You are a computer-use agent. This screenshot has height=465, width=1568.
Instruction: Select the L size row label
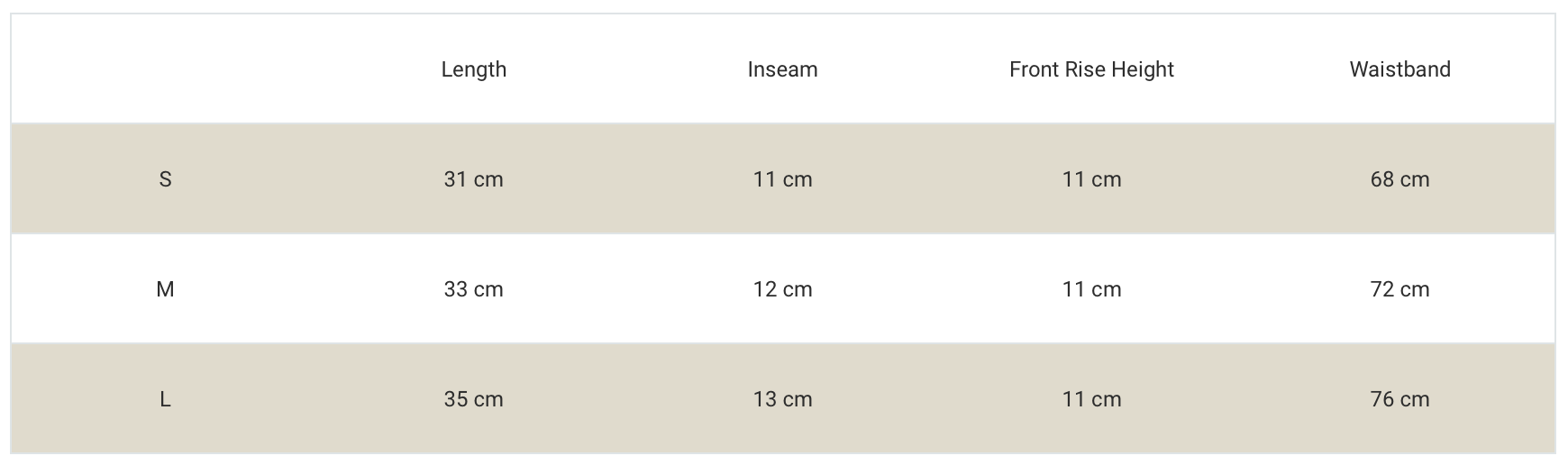(165, 399)
